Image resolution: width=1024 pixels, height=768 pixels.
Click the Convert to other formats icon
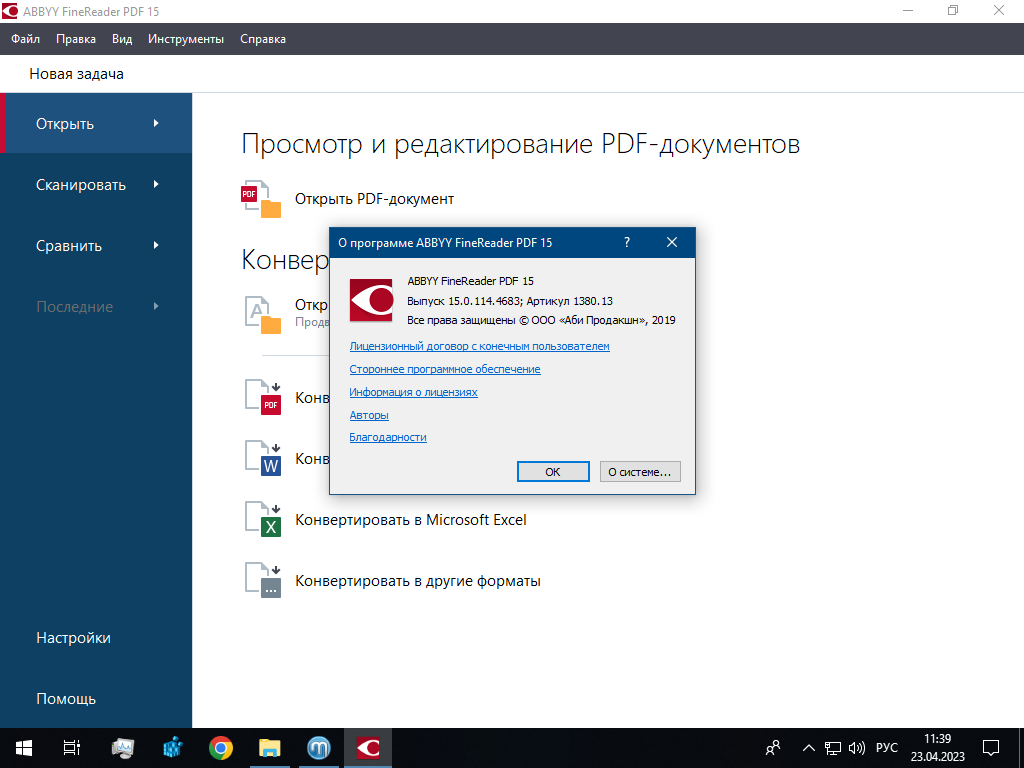point(263,581)
